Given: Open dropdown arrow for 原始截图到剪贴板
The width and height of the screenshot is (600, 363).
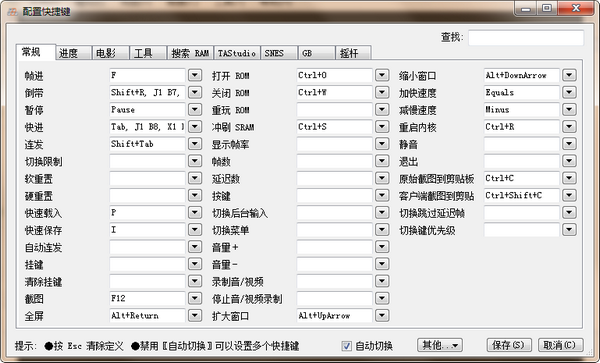Looking at the screenshot, I should click(x=569, y=178).
